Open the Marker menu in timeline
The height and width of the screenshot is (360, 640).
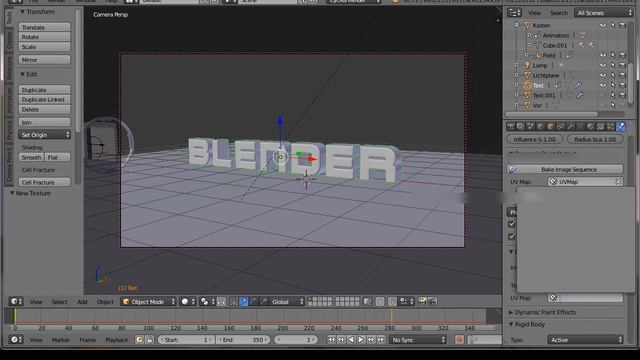[60, 340]
